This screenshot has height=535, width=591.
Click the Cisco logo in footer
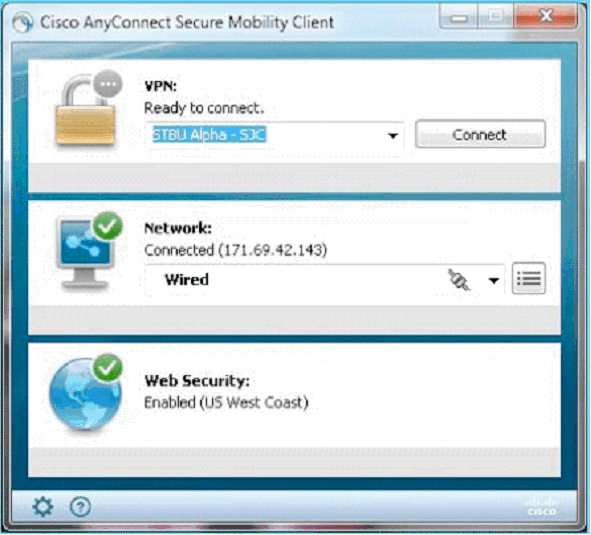542,506
